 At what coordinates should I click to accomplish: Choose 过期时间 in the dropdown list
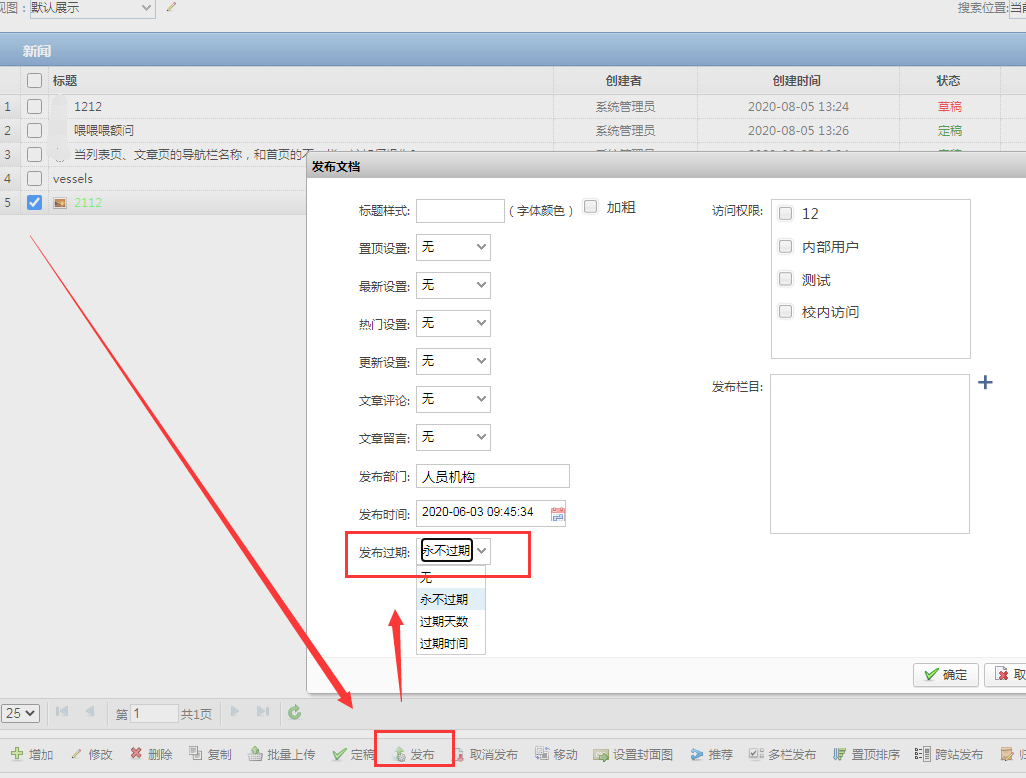(x=444, y=643)
